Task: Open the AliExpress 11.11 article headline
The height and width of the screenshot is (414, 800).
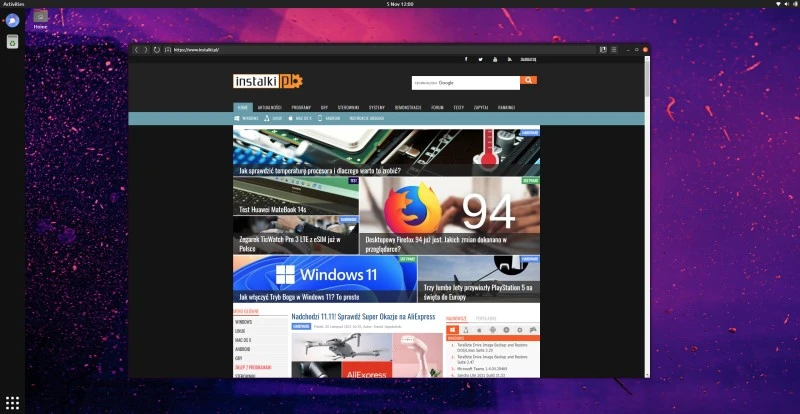Action: 363,316
